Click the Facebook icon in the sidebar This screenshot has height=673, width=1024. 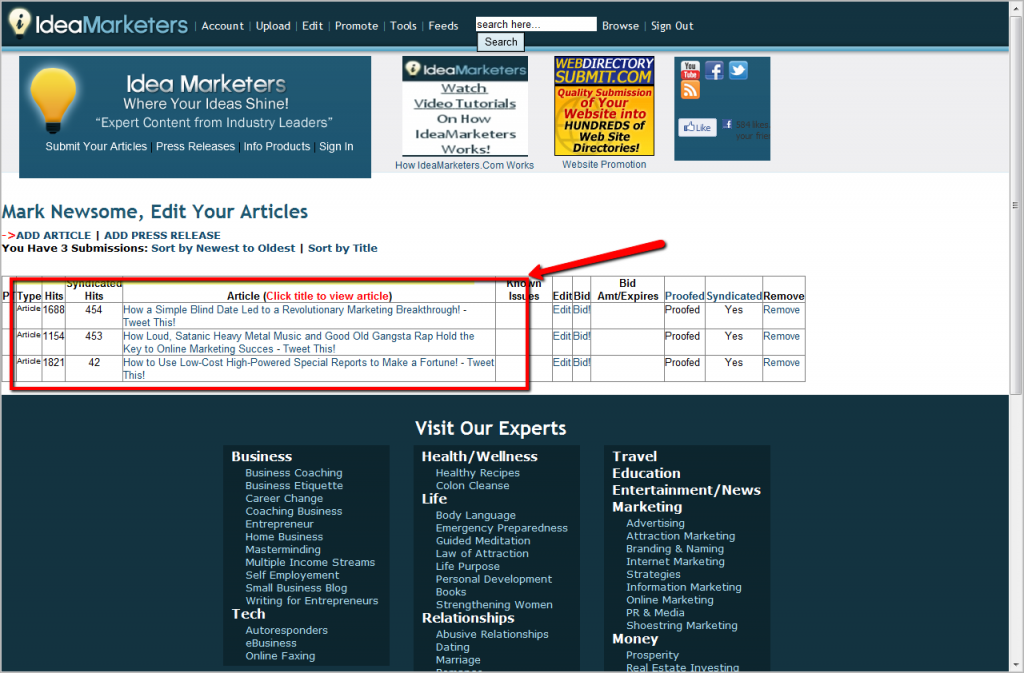coord(715,70)
